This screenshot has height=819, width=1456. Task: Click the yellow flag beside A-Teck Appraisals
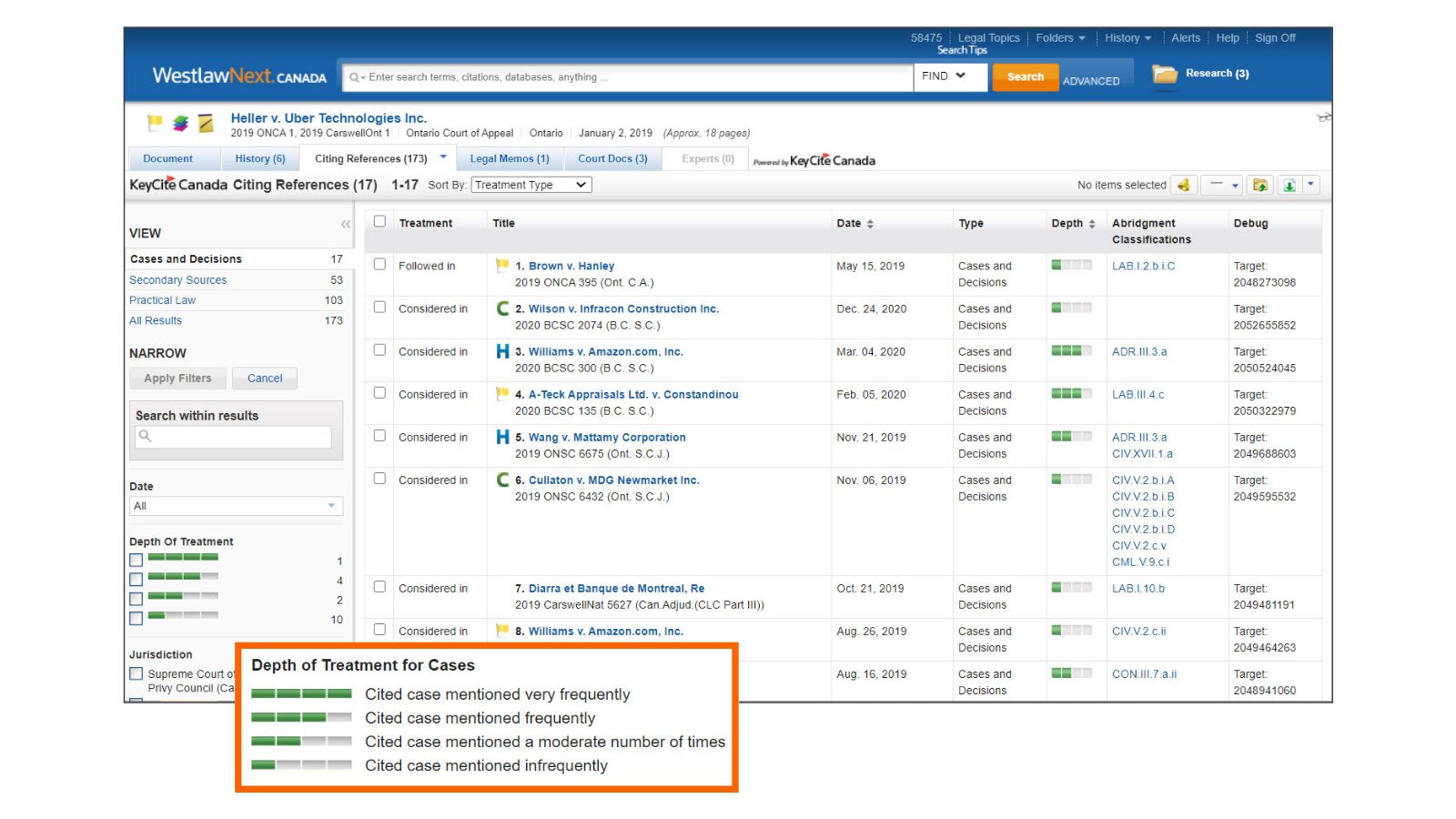tap(502, 393)
